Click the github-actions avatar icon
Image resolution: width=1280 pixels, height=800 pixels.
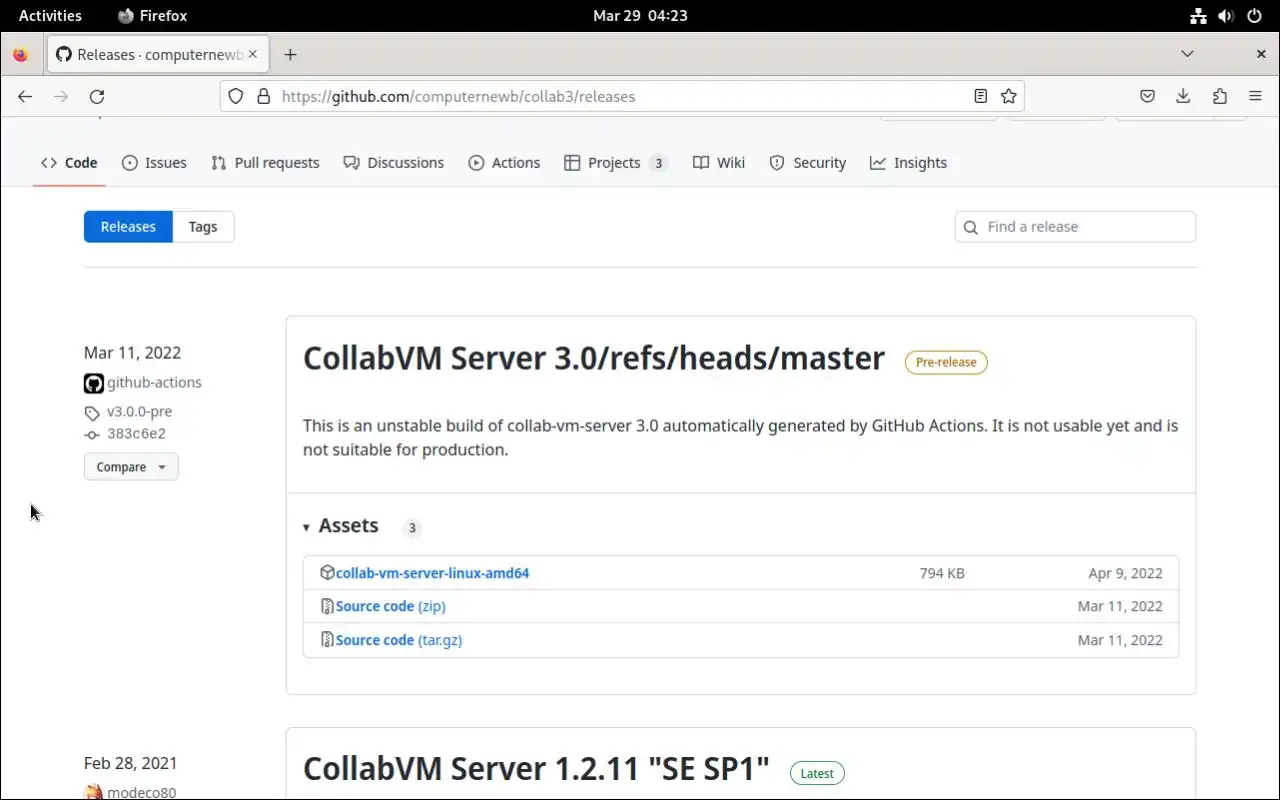94,383
